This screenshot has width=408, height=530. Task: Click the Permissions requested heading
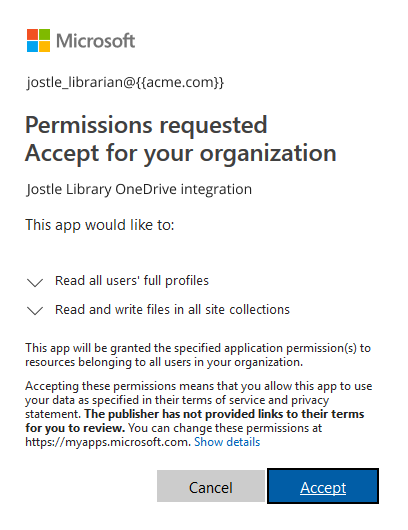146,125
